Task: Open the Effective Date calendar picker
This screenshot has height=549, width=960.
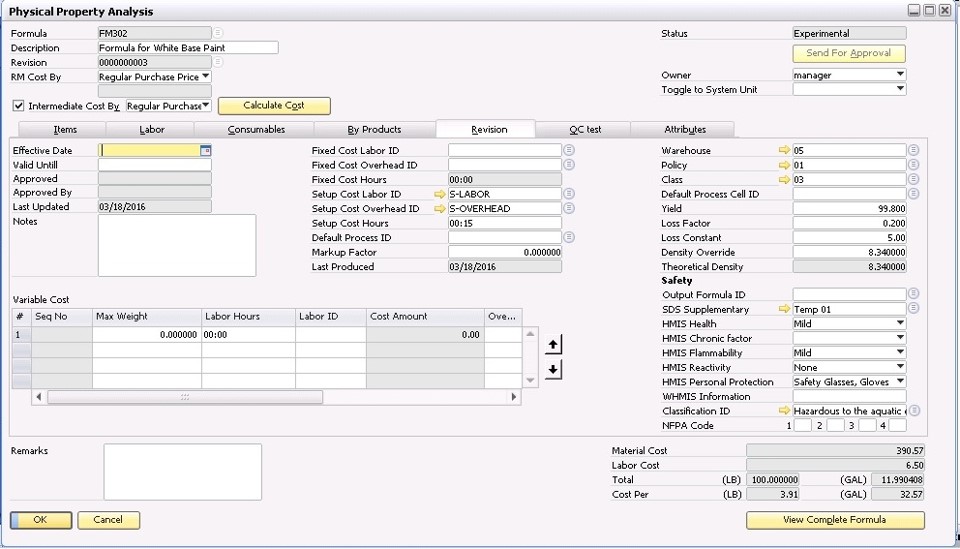Action: click(x=206, y=151)
